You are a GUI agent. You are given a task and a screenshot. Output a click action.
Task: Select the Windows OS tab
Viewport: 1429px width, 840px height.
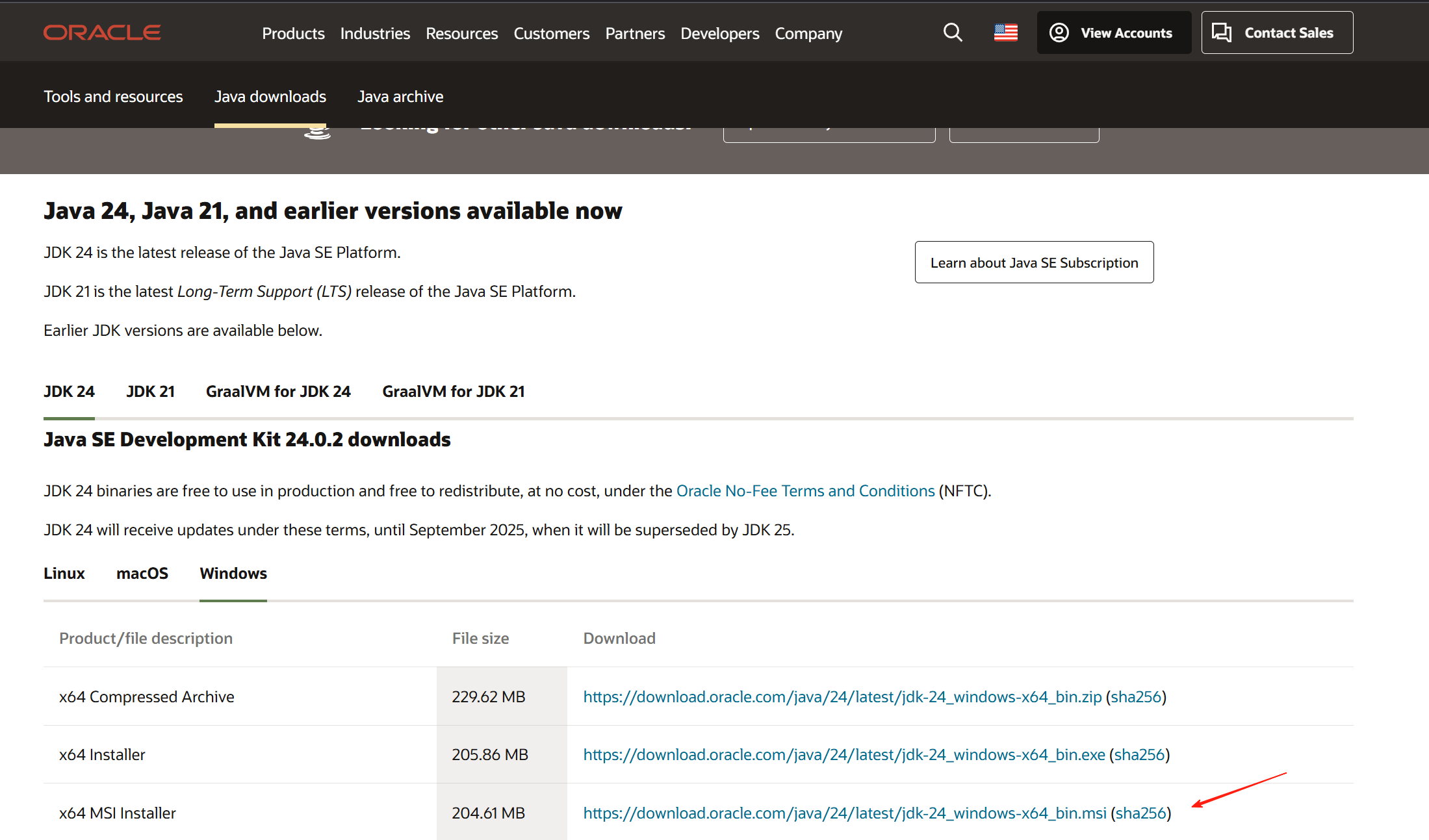pyautogui.click(x=233, y=573)
